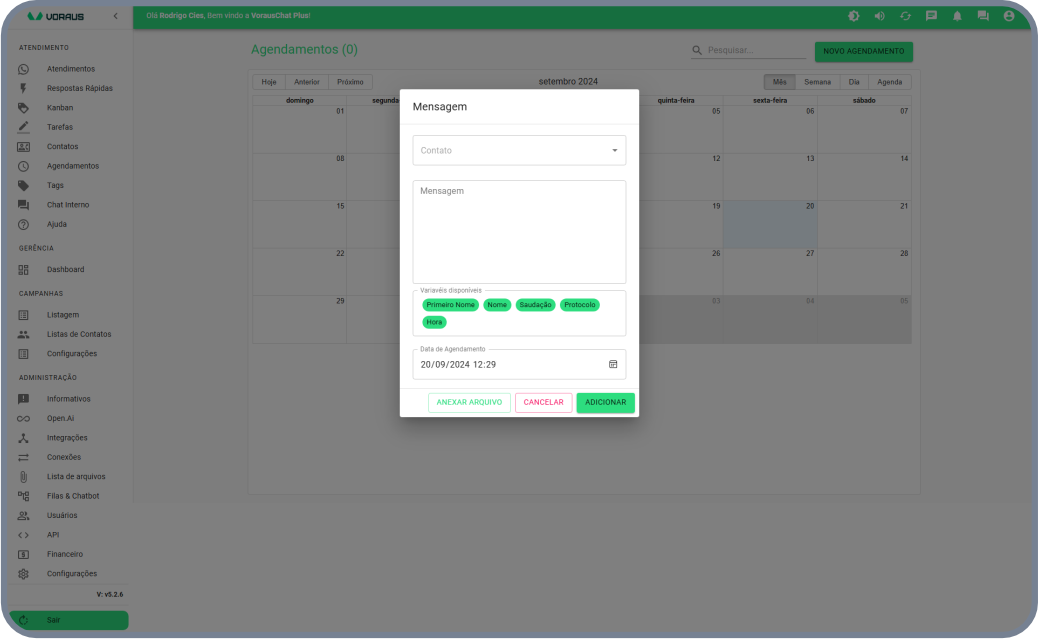The height and width of the screenshot is (639, 1038).
Task: Collapse the sidebar with the chevron arrow
Action: (x=115, y=16)
